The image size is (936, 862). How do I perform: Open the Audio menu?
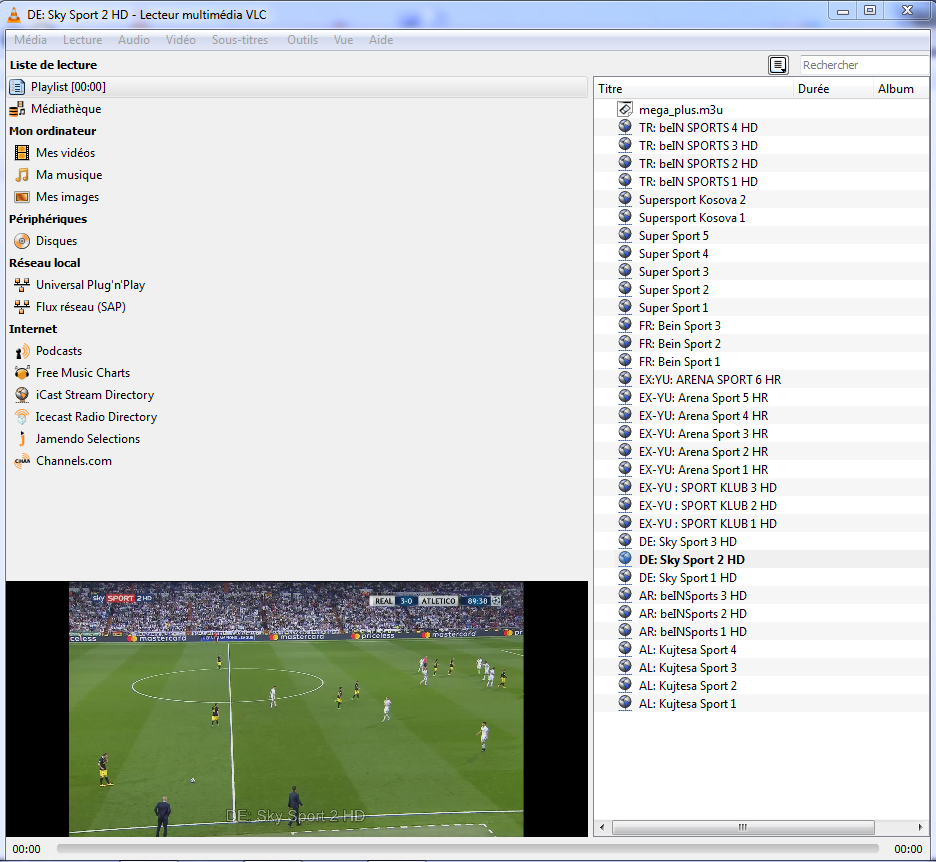[134, 40]
